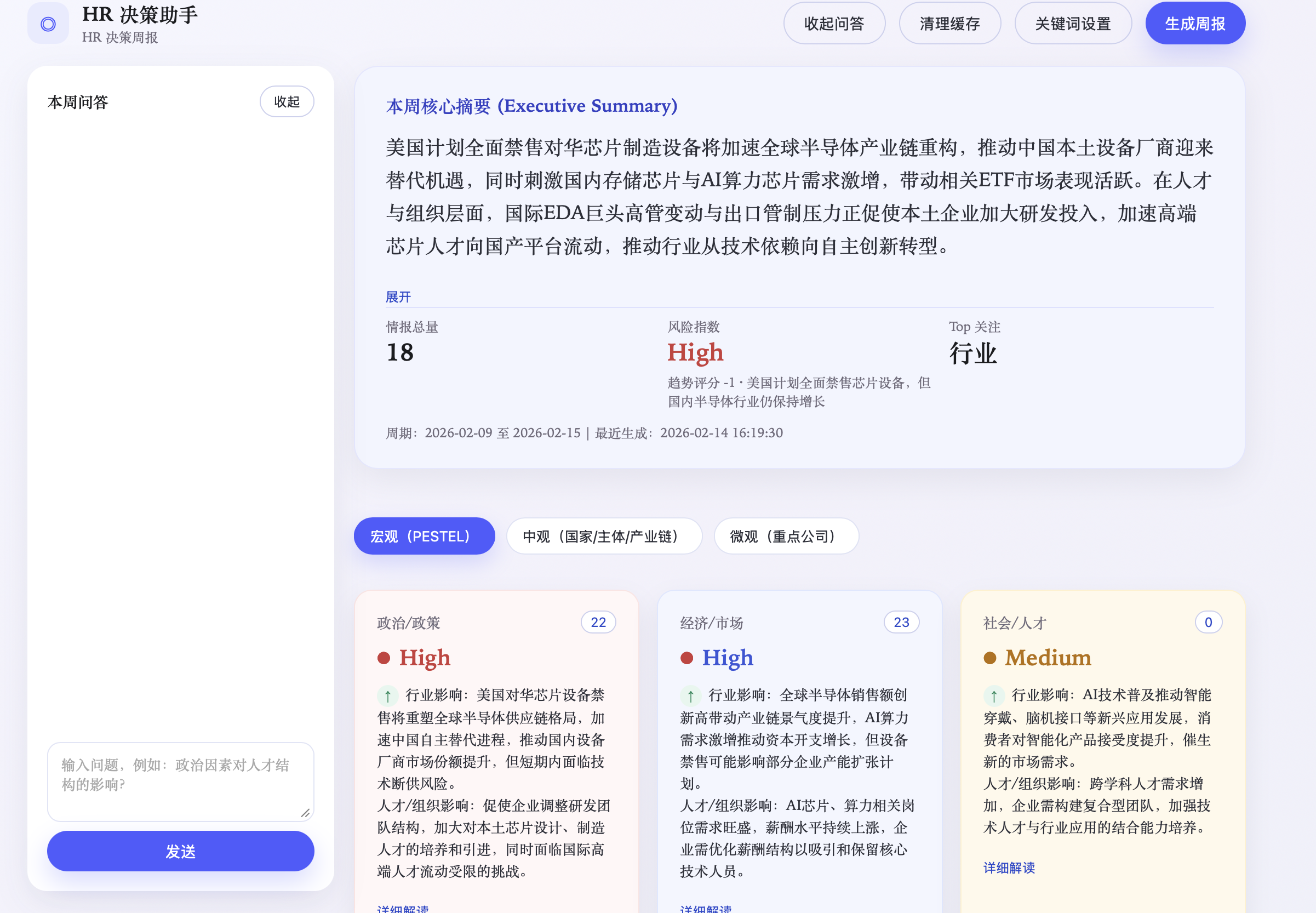Select the 宏观（PESTEL）tab
Screen dimensions: 1316x913
(x=424, y=536)
